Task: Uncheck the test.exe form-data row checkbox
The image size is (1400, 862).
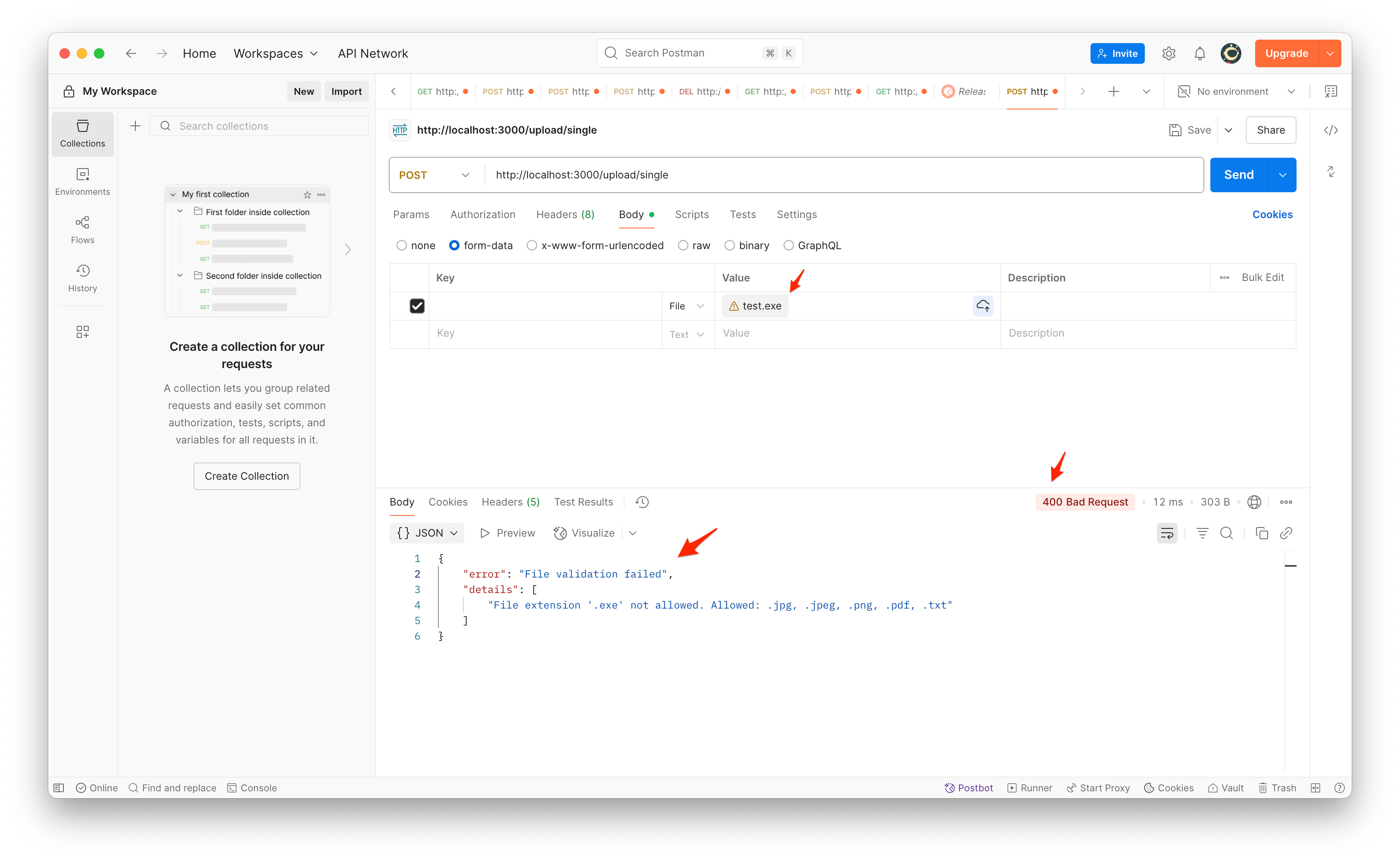Action: pyautogui.click(x=417, y=306)
